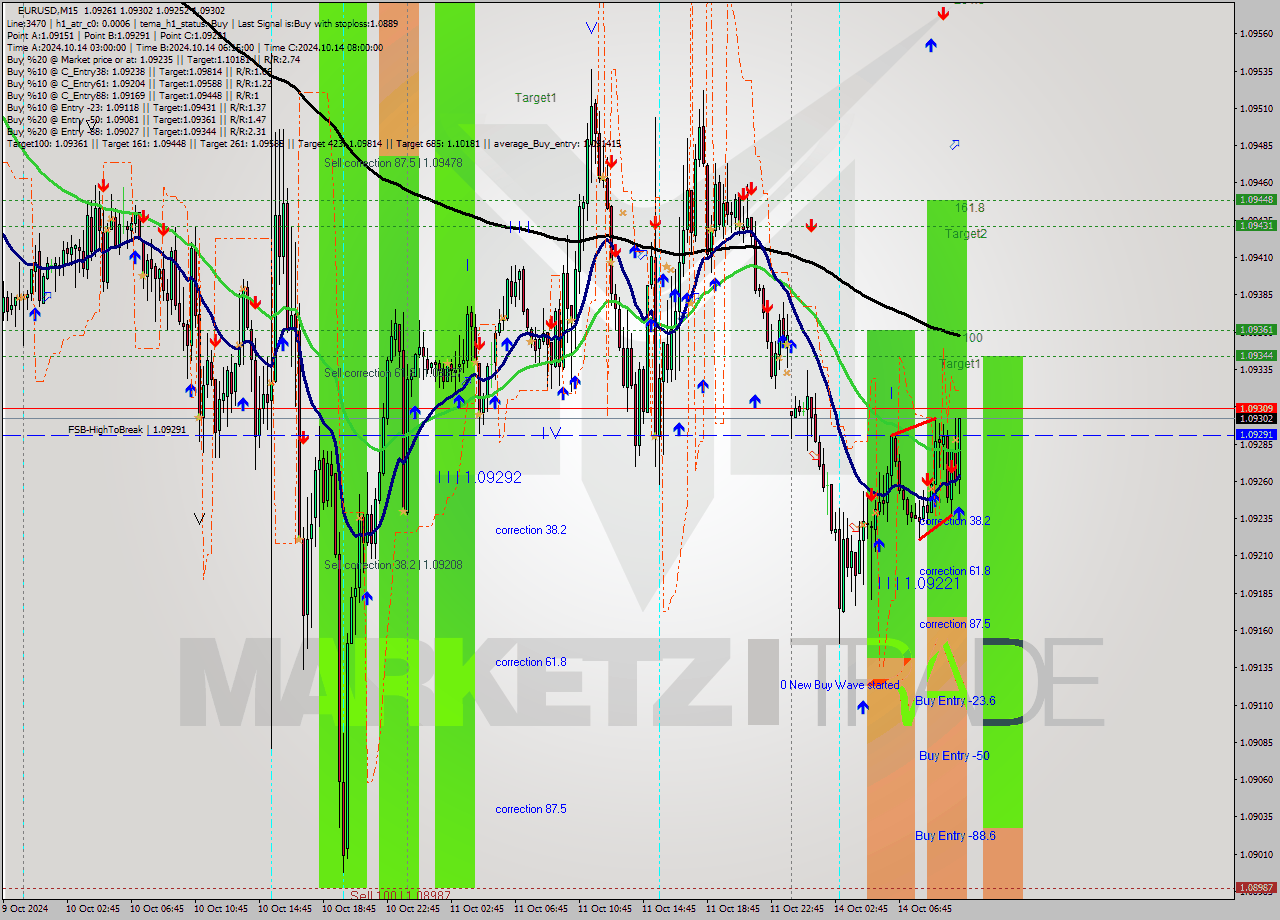Click the 'Buy Entry -50' label
This screenshot has height=920, width=1280.
(954, 756)
